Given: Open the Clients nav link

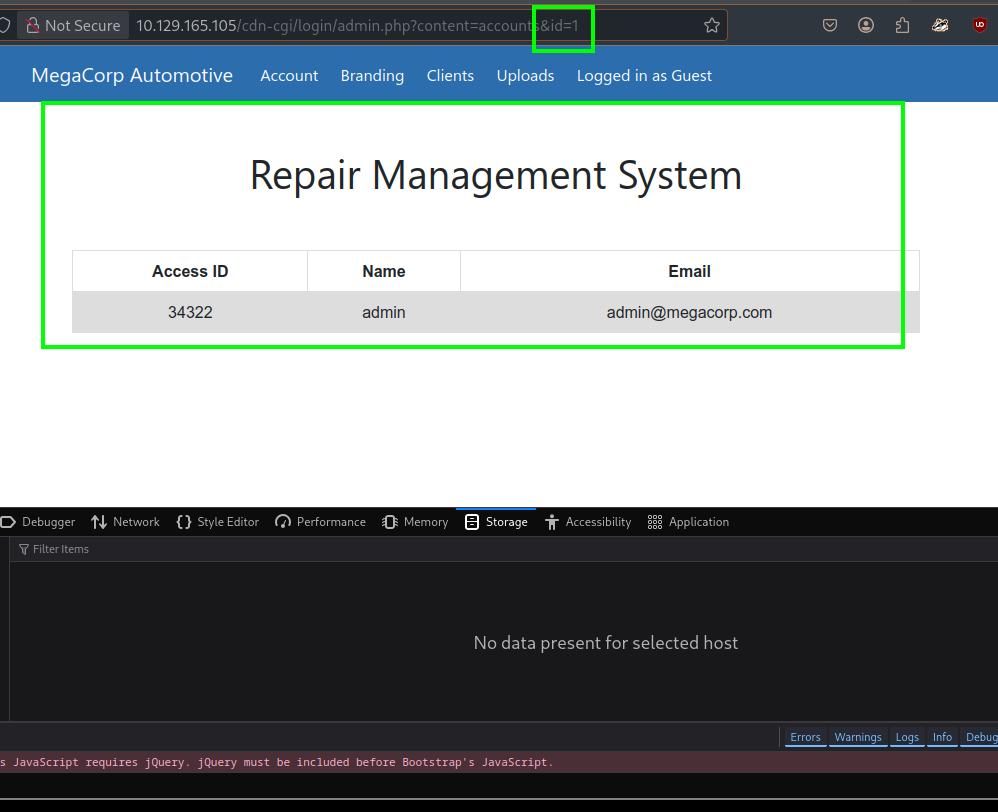Looking at the screenshot, I should pyautogui.click(x=450, y=76).
